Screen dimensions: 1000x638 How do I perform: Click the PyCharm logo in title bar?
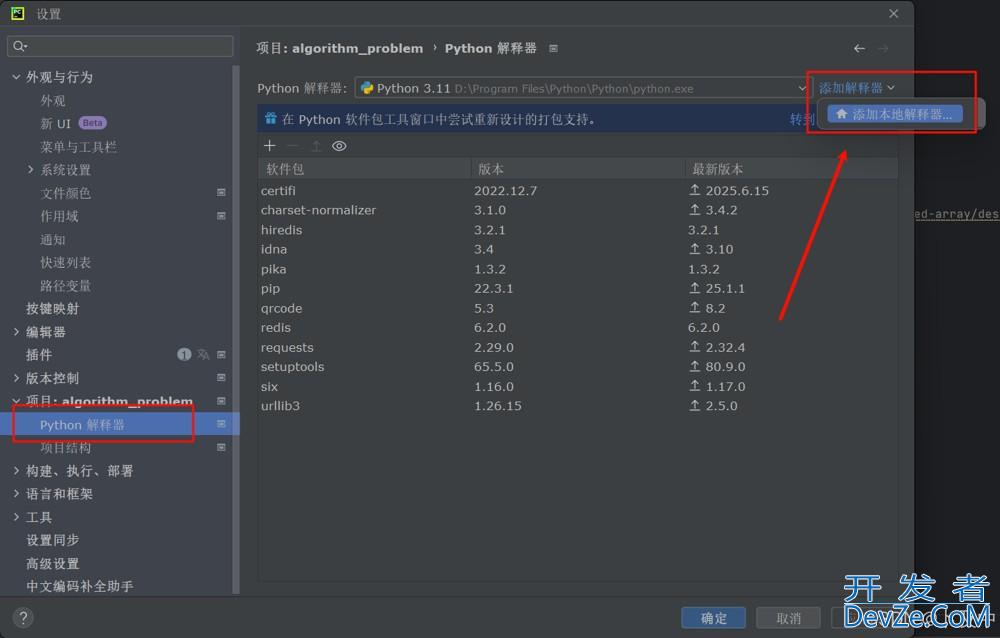pos(18,13)
